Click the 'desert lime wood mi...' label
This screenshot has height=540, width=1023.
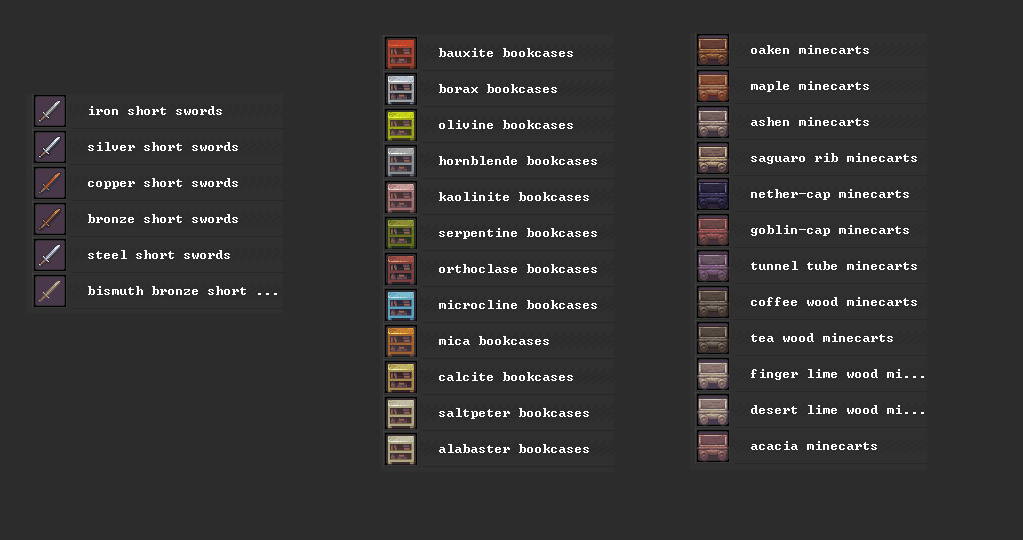838,410
